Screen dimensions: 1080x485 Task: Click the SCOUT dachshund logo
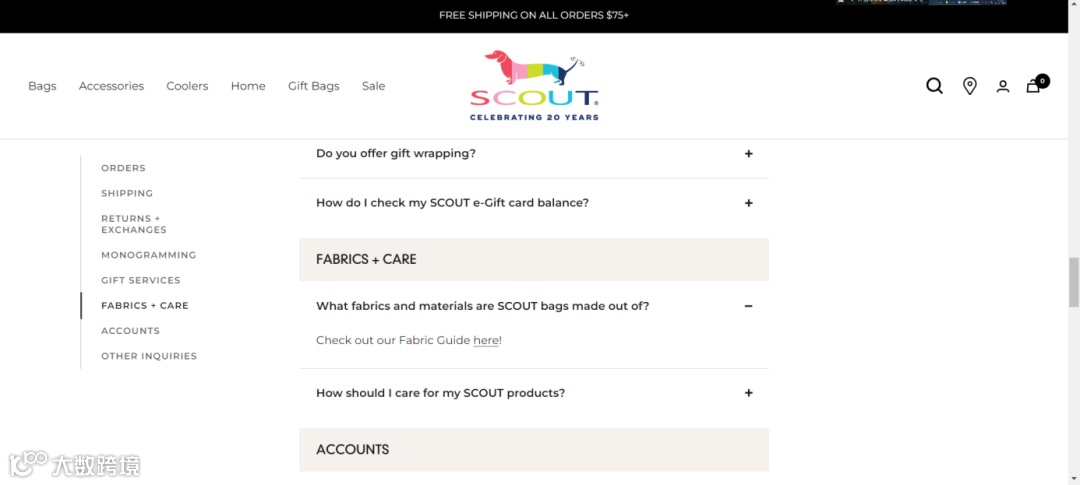coord(534,85)
